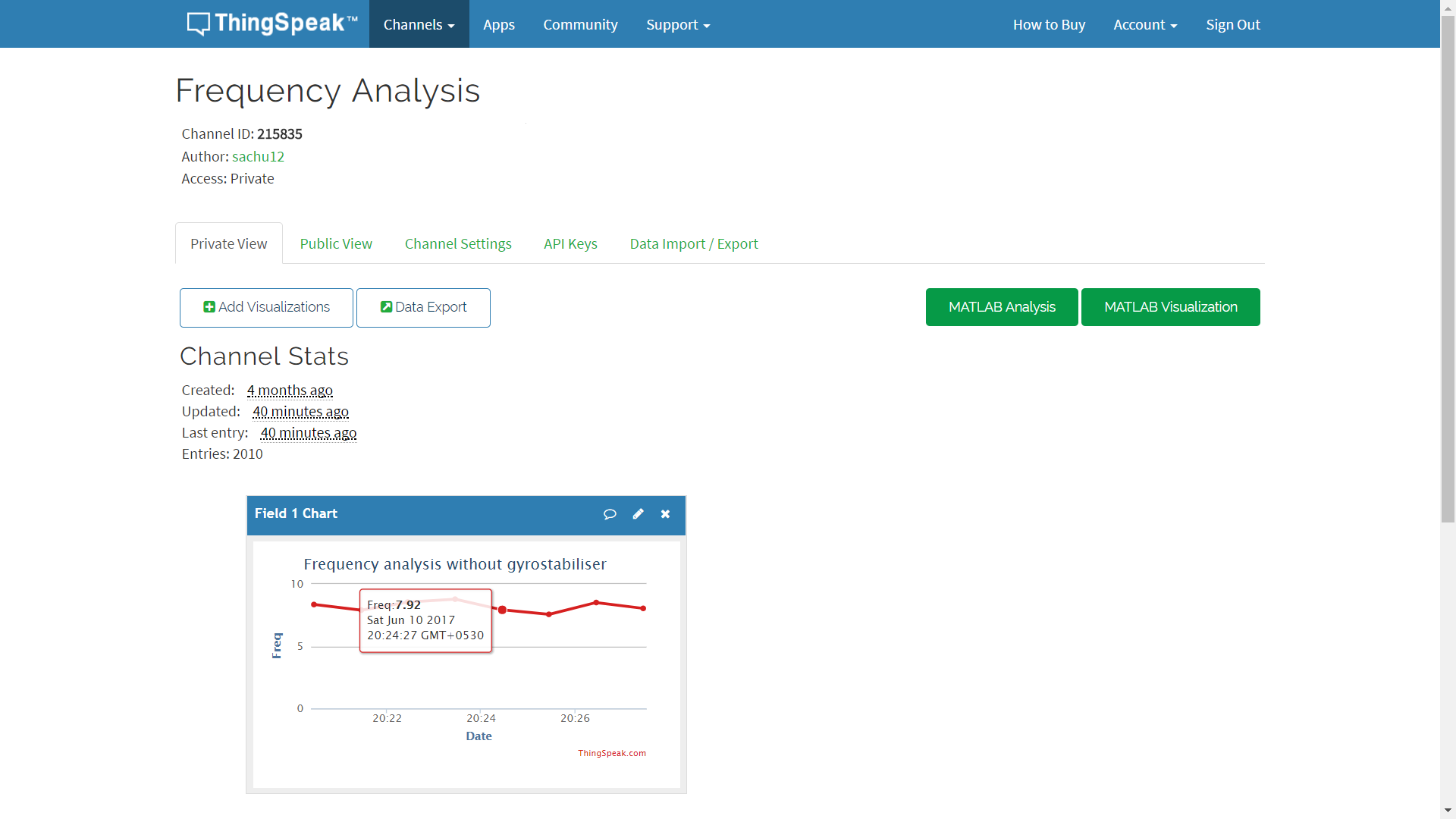Click the 'Frequency Analysis' page heading
Image resolution: width=1456 pixels, height=819 pixels.
328,90
